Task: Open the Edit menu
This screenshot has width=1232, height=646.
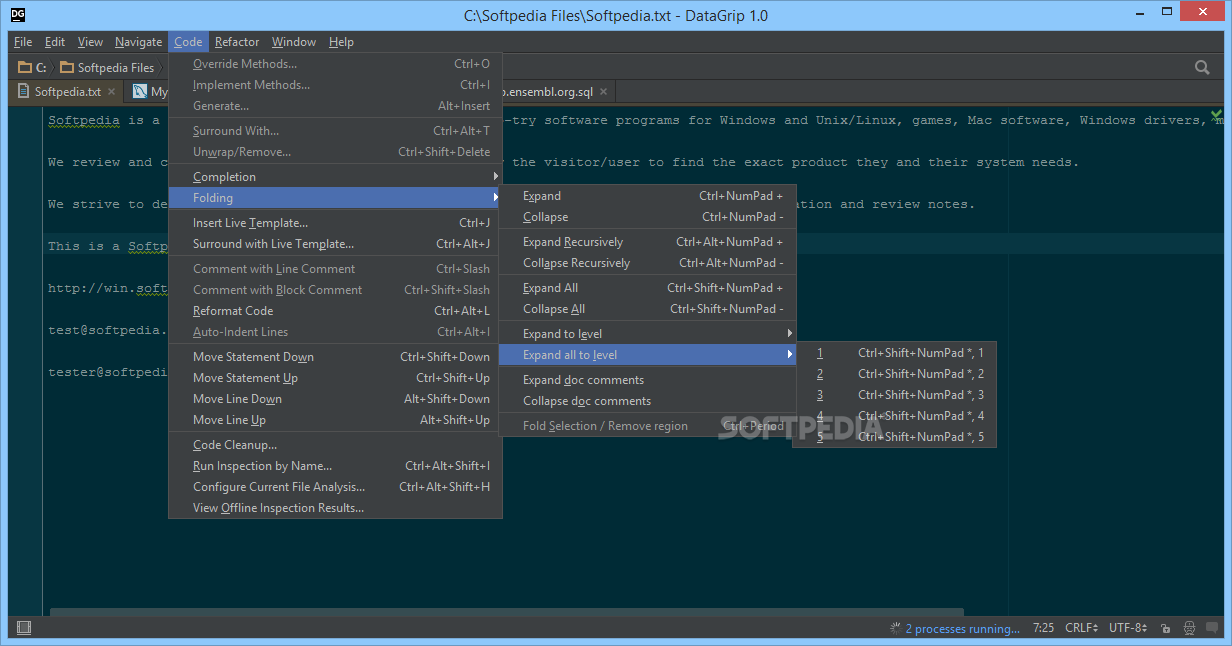Action: [55, 42]
